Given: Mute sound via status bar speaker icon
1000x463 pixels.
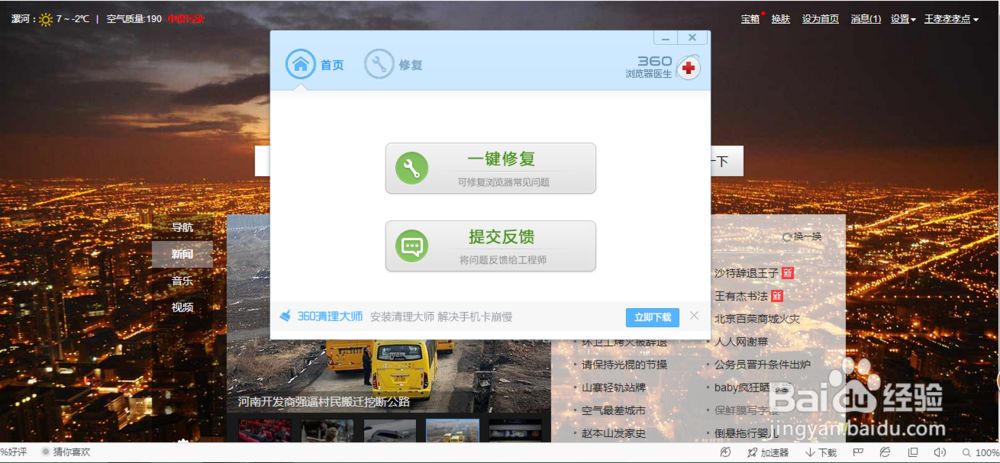Looking at the screenshot, I should (939, 452).
